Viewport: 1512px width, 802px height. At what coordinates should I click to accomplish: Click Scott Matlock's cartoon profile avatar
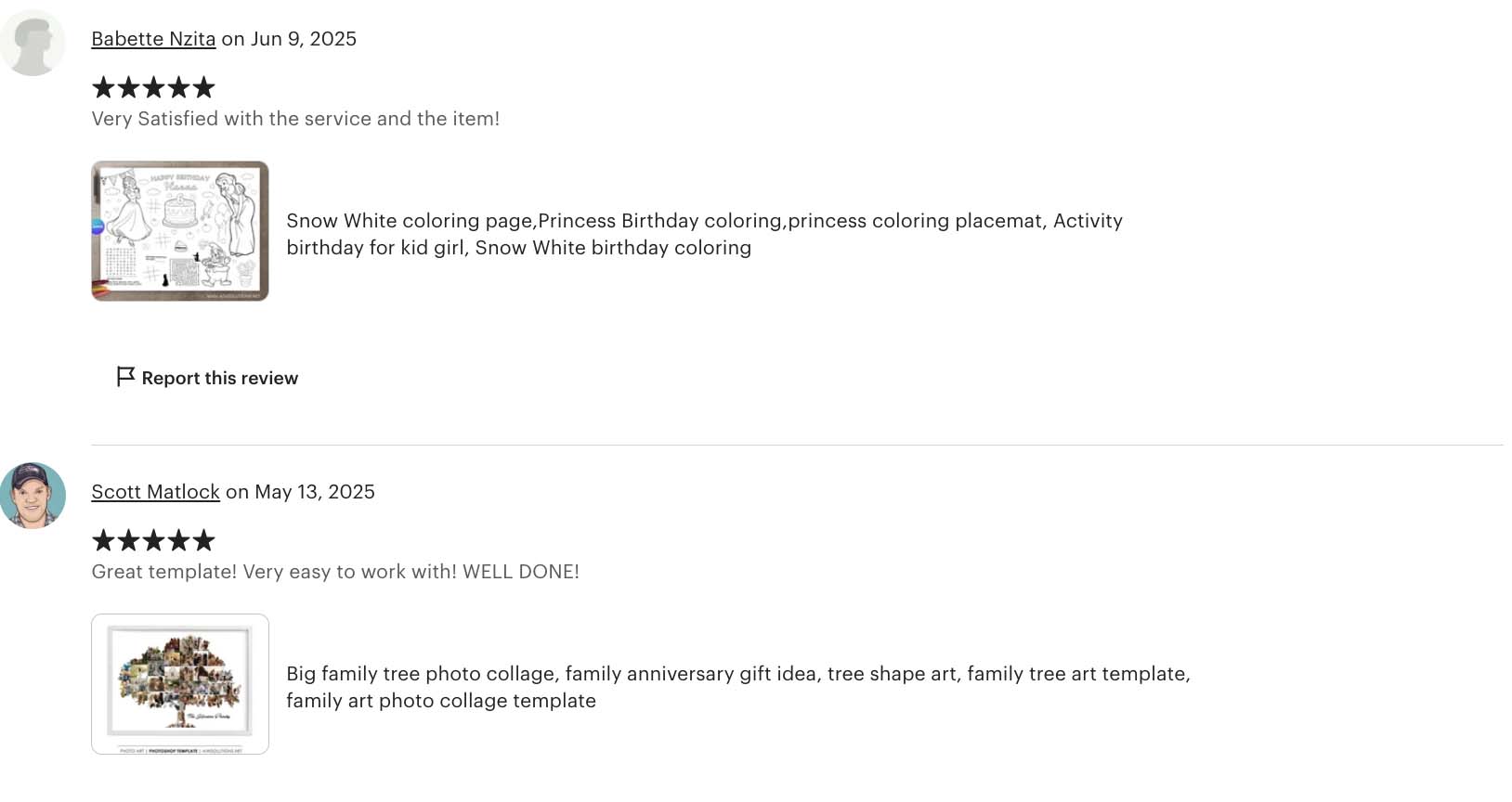pos(33,496)
